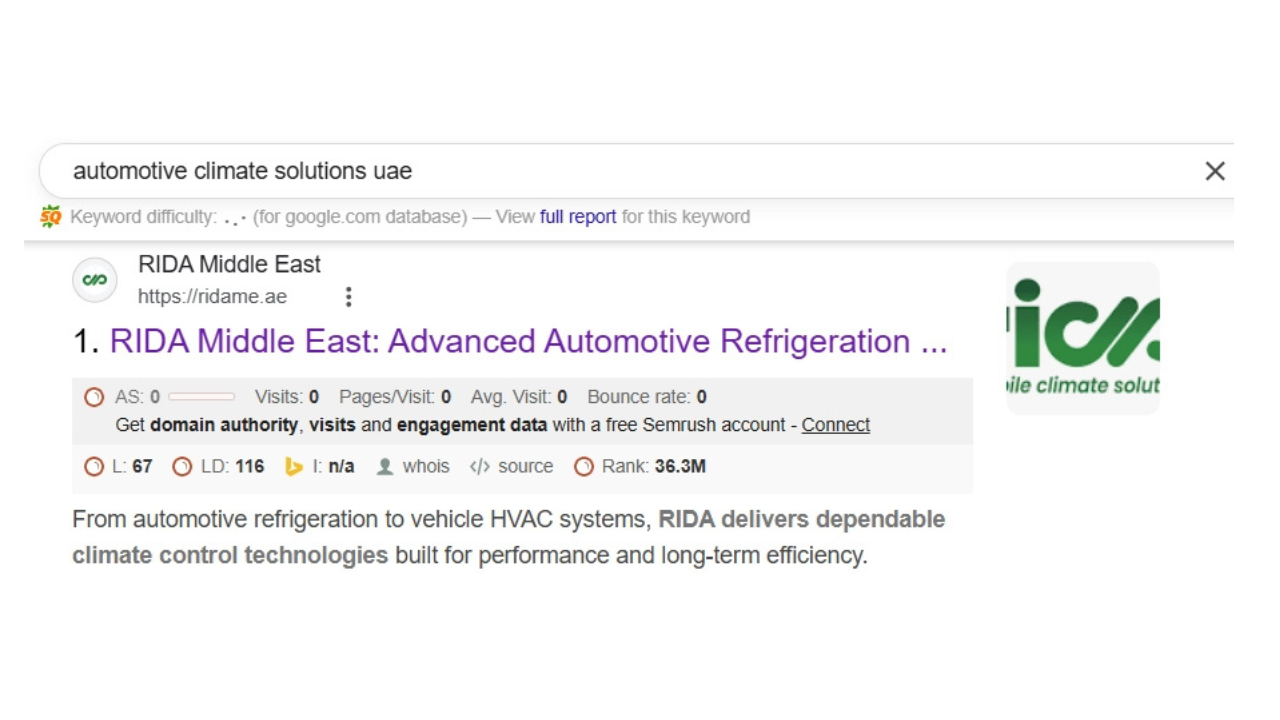This screenshot has width=1280, height=720.
Task: Click the Rank 36.3M value
Action: point(680,467)
